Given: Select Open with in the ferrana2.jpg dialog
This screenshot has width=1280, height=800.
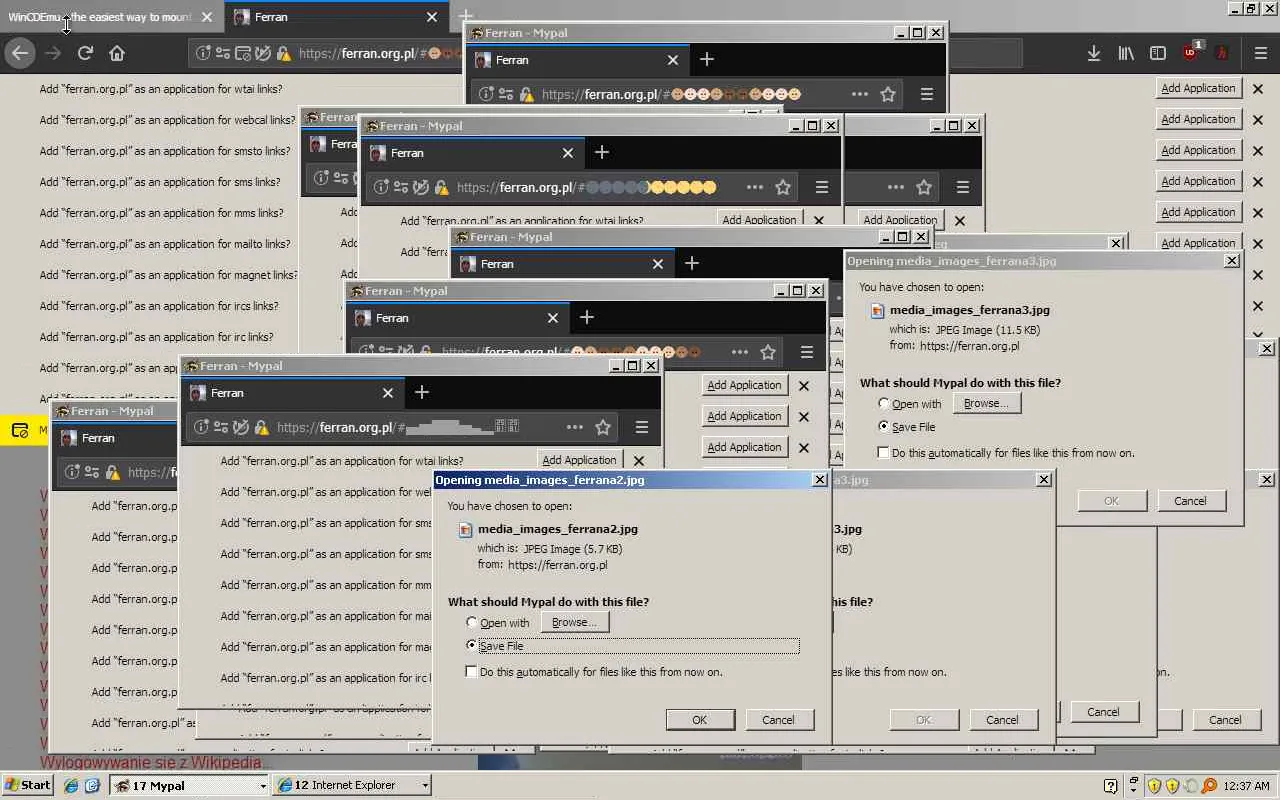Looking at the screenshot, I should [x=472, y=623].
